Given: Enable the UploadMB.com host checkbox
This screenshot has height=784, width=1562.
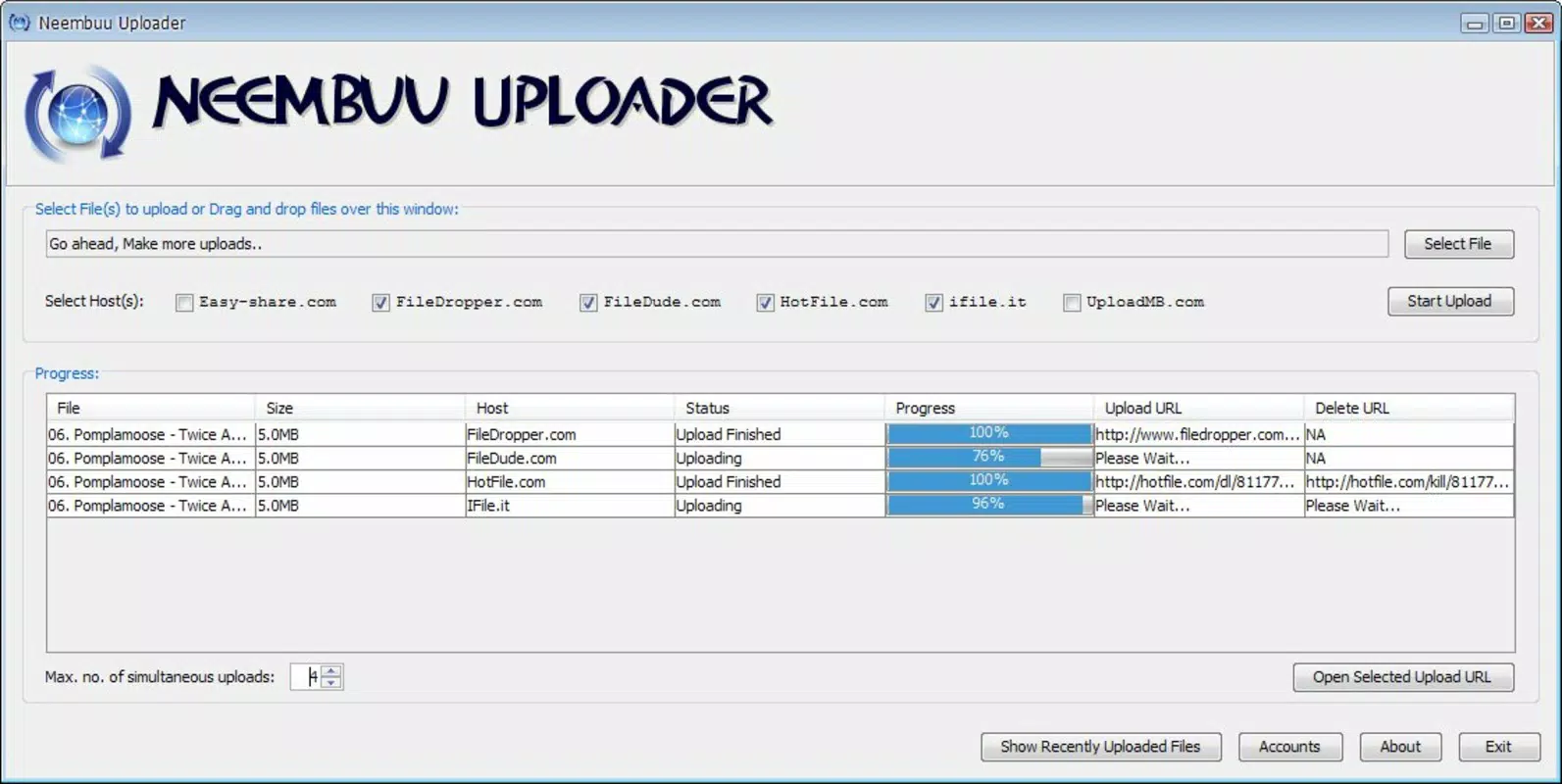Looking at the screenshot, I should tap(1072, 303).
